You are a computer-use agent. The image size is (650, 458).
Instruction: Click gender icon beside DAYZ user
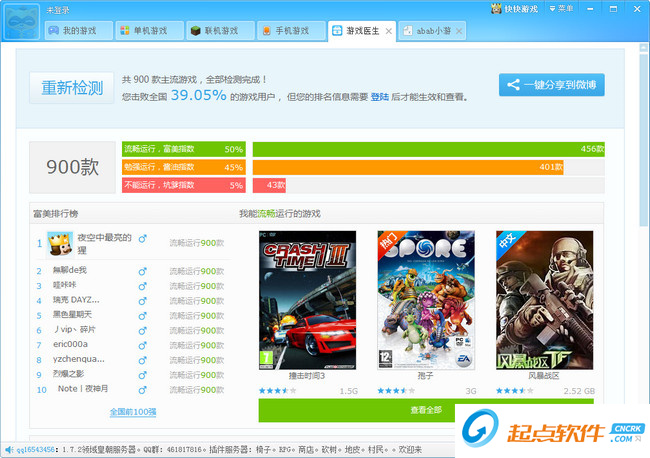(x=142, y=301)
